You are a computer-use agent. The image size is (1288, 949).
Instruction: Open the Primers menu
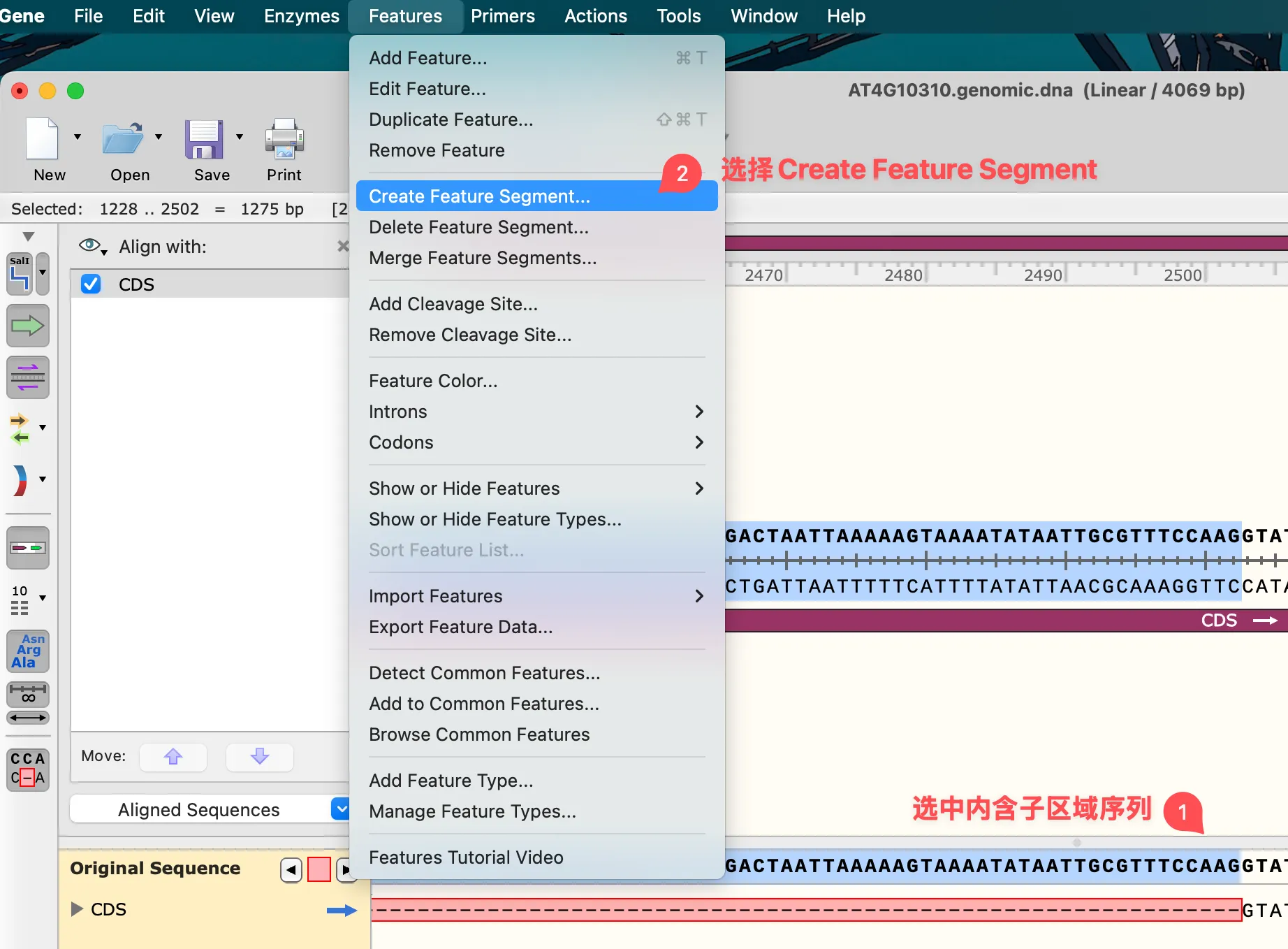click(x=502, y=16)
